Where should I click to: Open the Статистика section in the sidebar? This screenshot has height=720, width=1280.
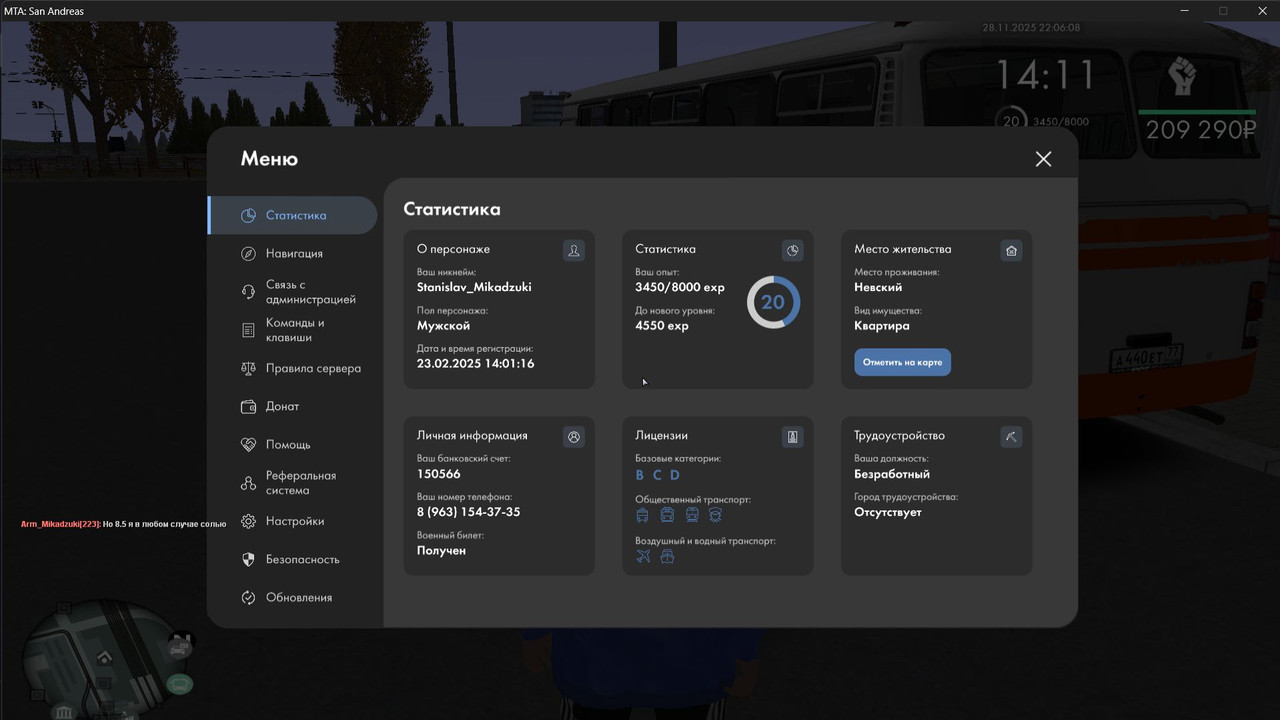[x=293, y=215]
